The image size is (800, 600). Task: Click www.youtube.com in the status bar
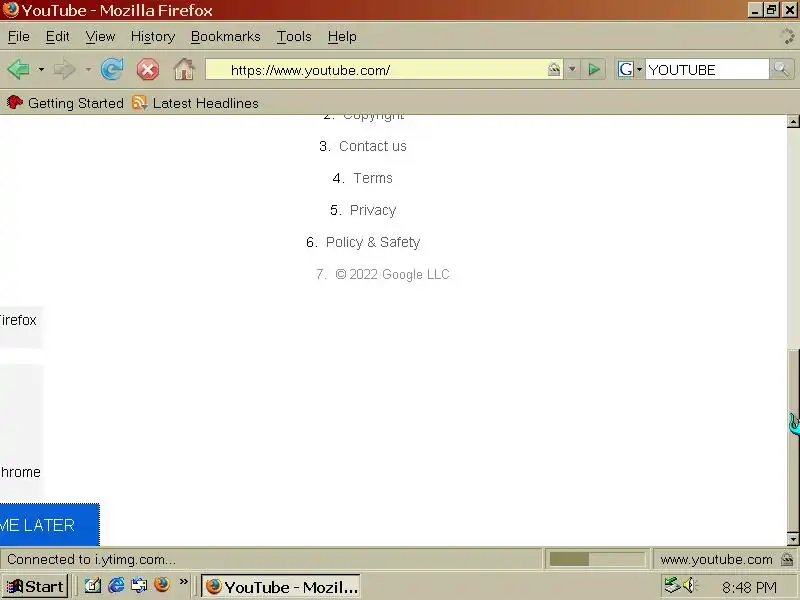coord(716,560)
